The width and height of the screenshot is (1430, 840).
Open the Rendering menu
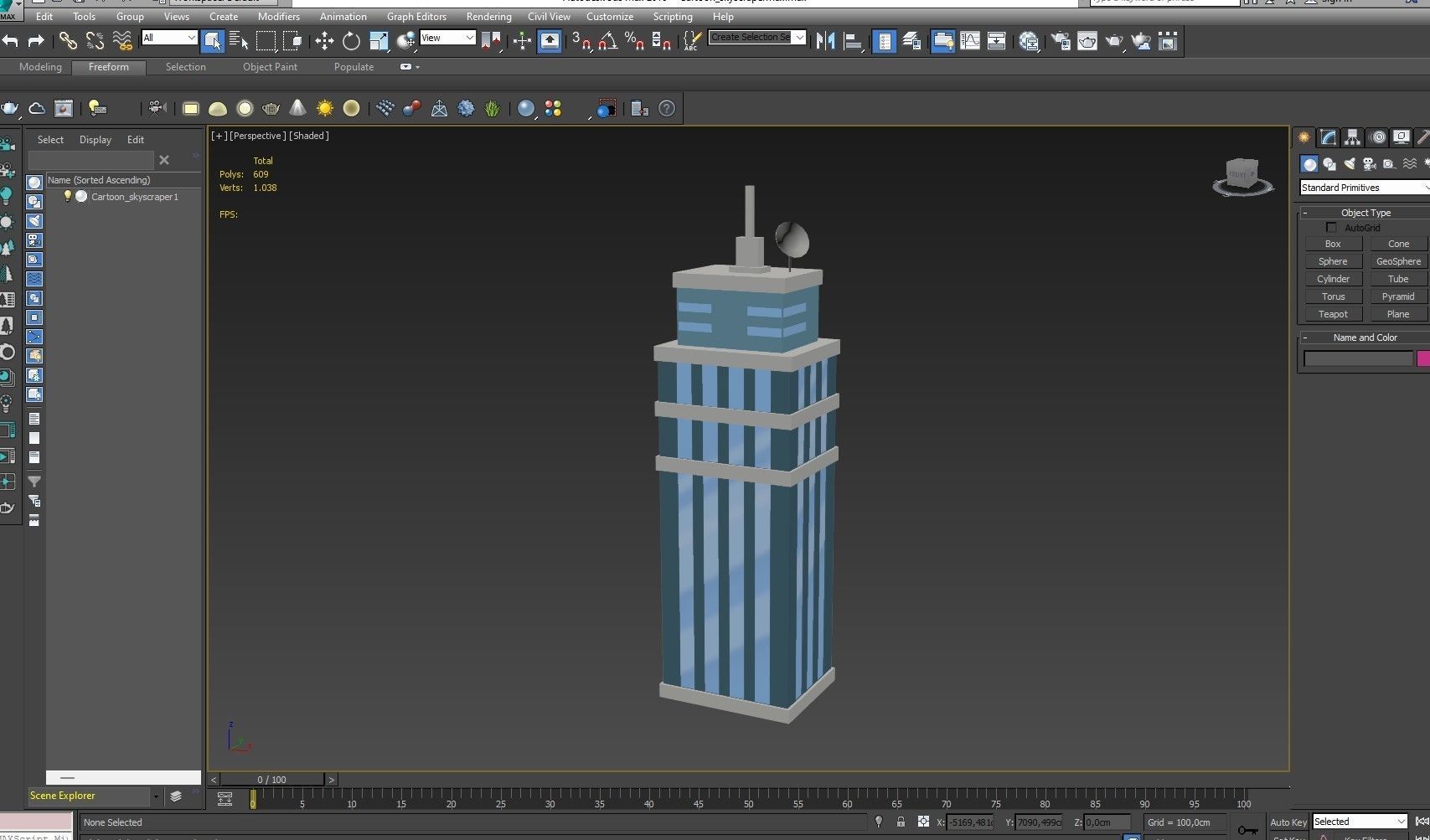pos(488,17)
